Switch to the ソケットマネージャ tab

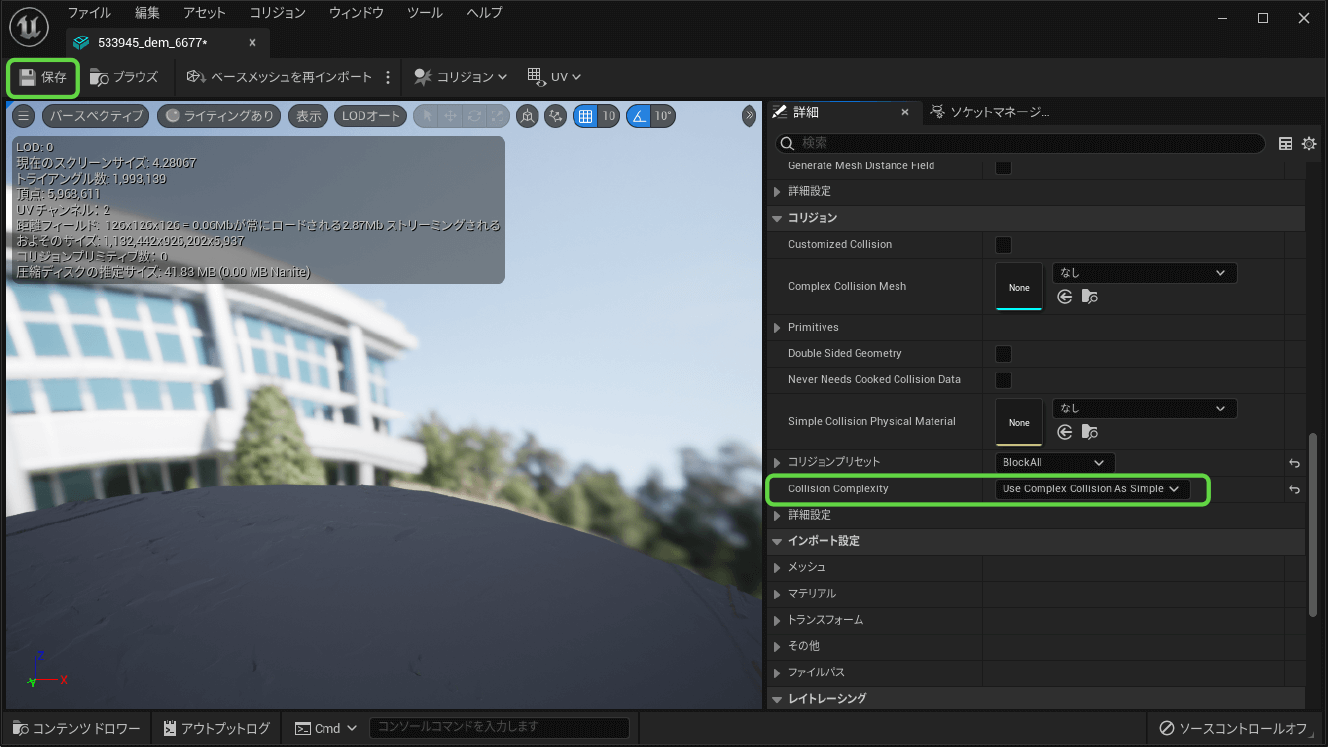(990, 112)
